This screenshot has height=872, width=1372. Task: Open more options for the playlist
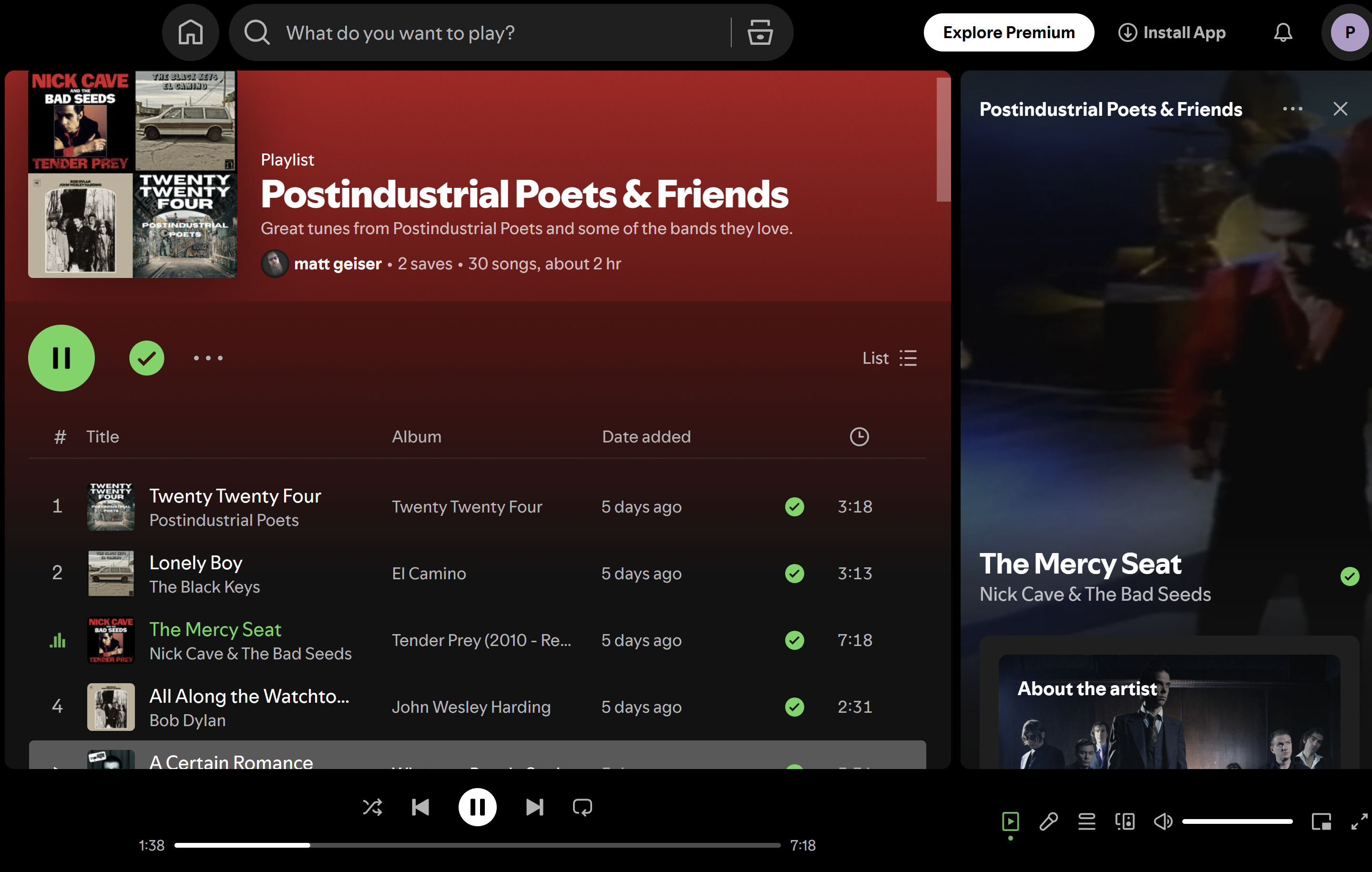[x=208, y=358]
